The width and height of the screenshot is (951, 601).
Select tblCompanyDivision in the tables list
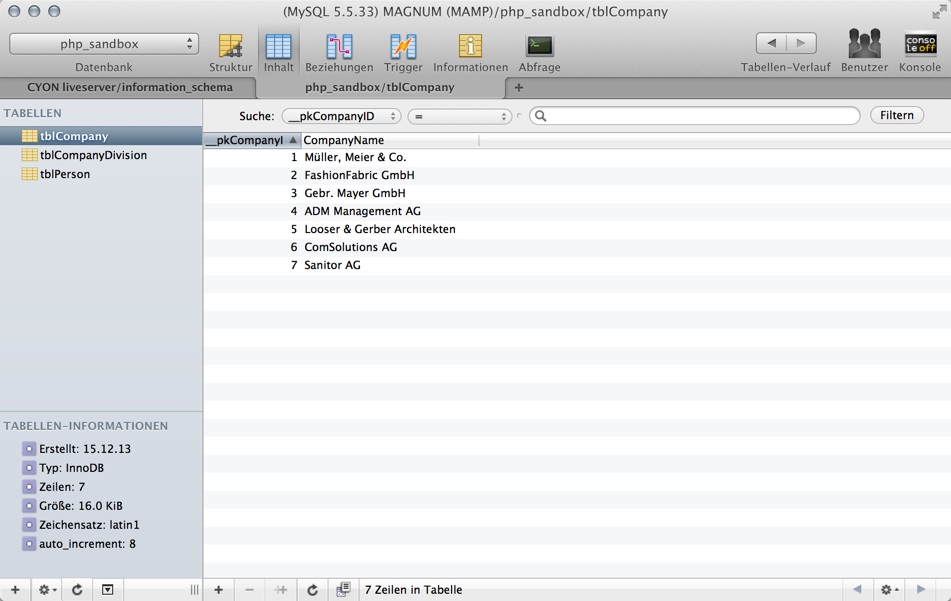(x=93, y=155)
